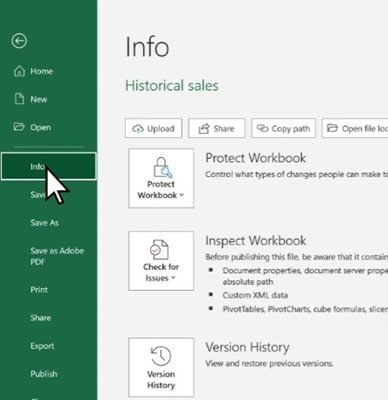This screenshot has height=400, width=388.
Task: Click the back arrow circle icon
Action: click(19, 41)
